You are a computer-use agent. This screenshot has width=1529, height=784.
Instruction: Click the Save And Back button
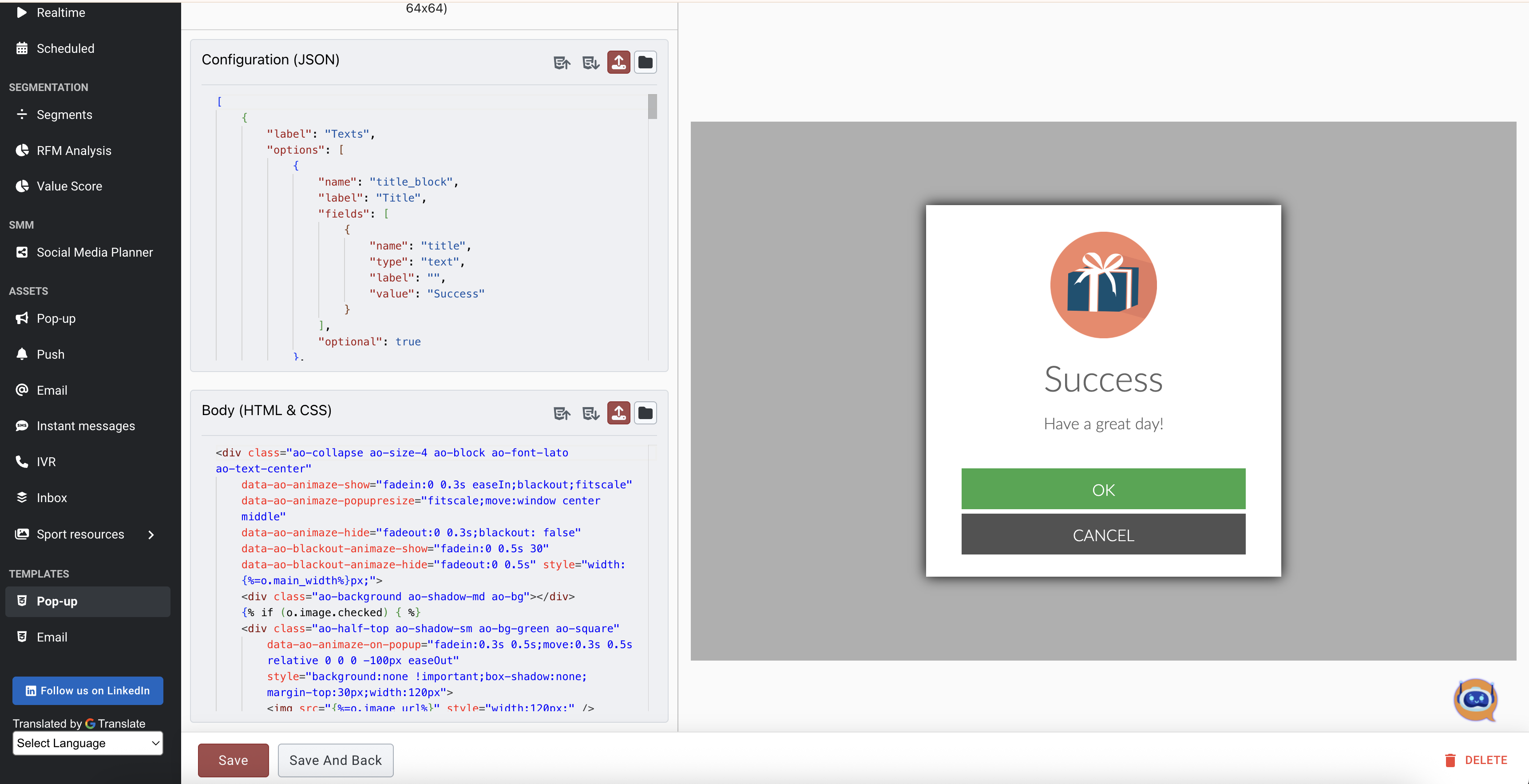click(x=335, y=760)
